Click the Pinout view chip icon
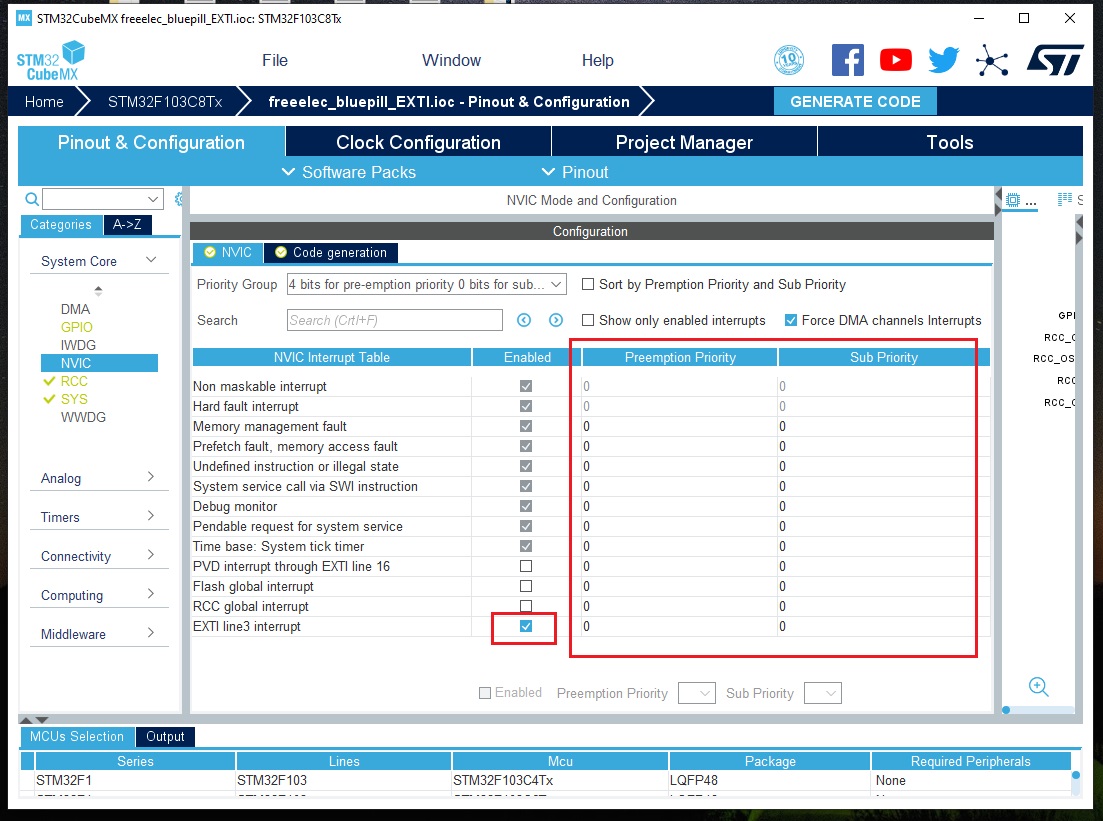1103x821 pixels. click(1013, 200)
